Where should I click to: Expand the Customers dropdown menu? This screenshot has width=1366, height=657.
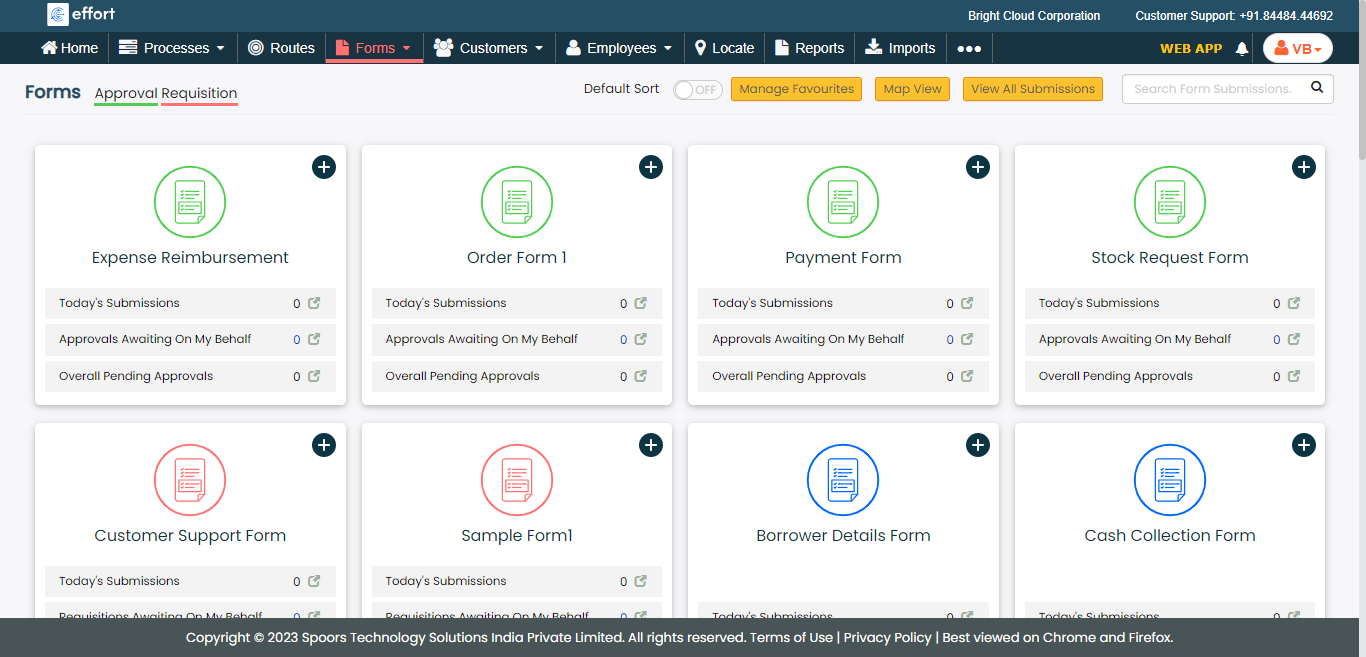[490, 48]
